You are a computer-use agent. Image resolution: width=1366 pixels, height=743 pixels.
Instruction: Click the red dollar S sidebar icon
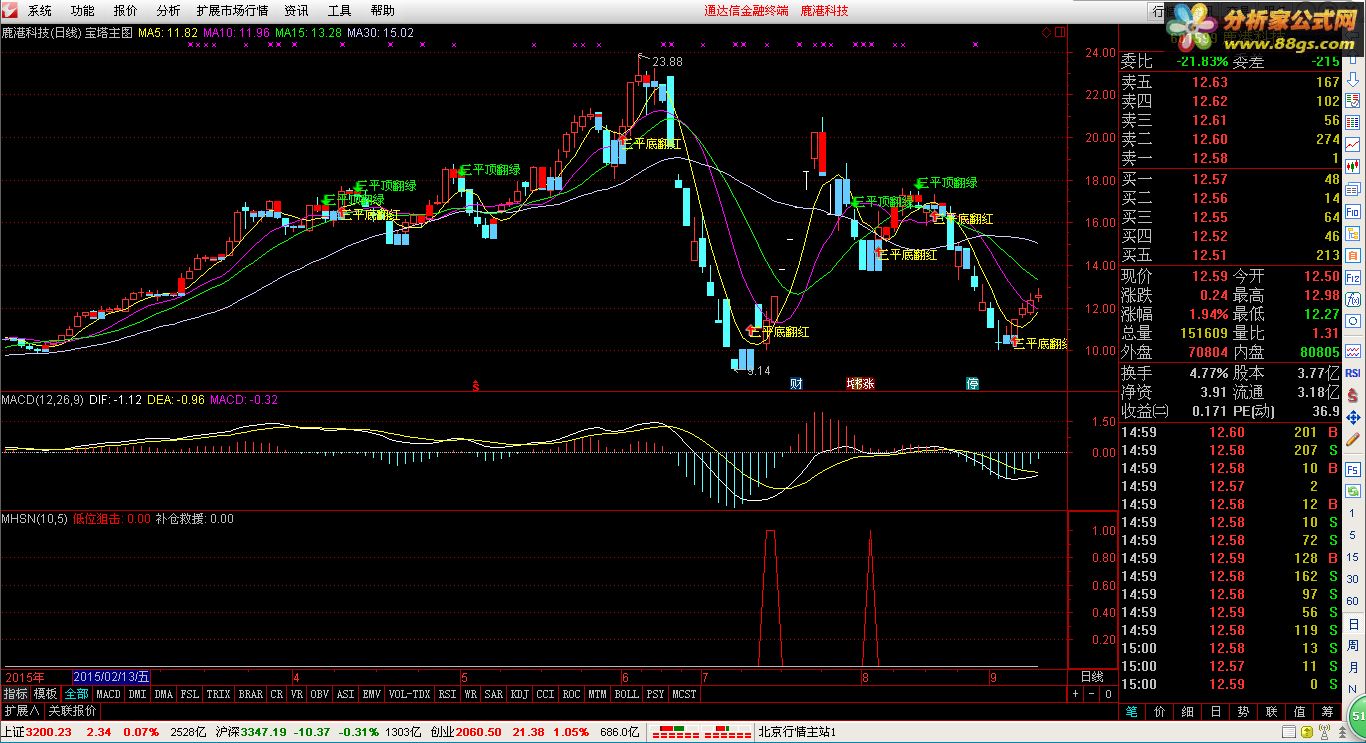[x=1353, y=393]
